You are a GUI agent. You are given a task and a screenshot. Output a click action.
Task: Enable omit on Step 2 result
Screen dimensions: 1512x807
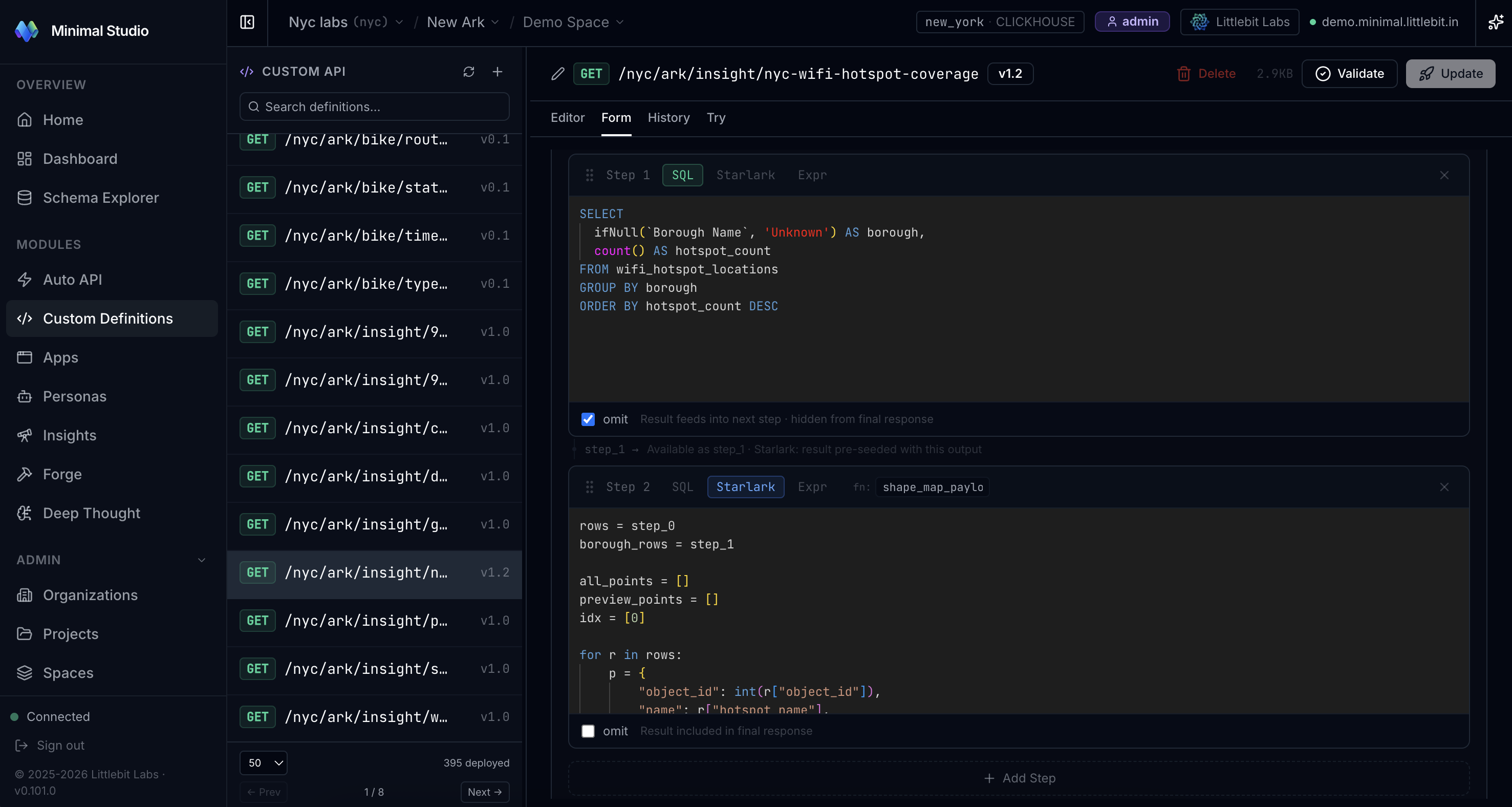[588, 731]
